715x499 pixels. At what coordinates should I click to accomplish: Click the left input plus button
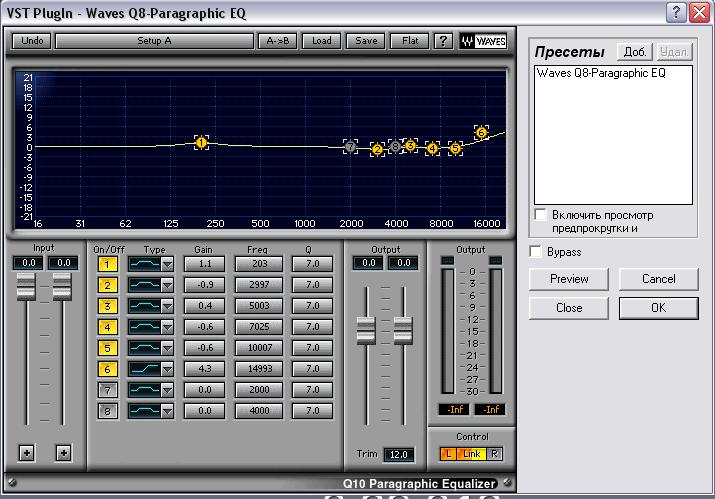pos(27,453)
